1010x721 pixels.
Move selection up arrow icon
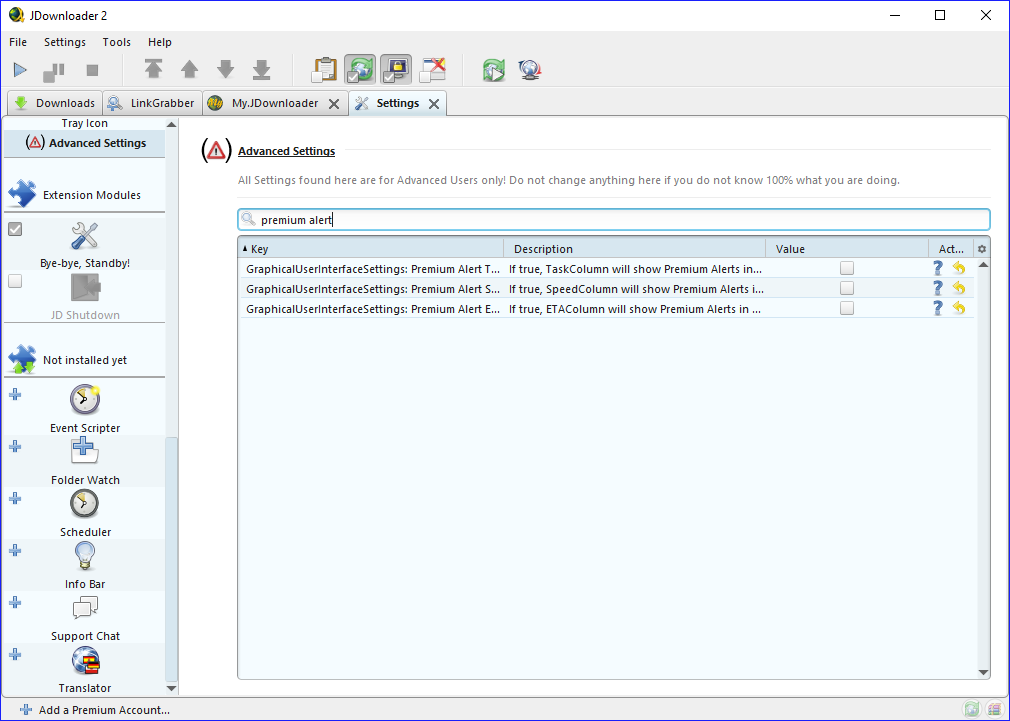pyautogui.click(x=189, y=69)
